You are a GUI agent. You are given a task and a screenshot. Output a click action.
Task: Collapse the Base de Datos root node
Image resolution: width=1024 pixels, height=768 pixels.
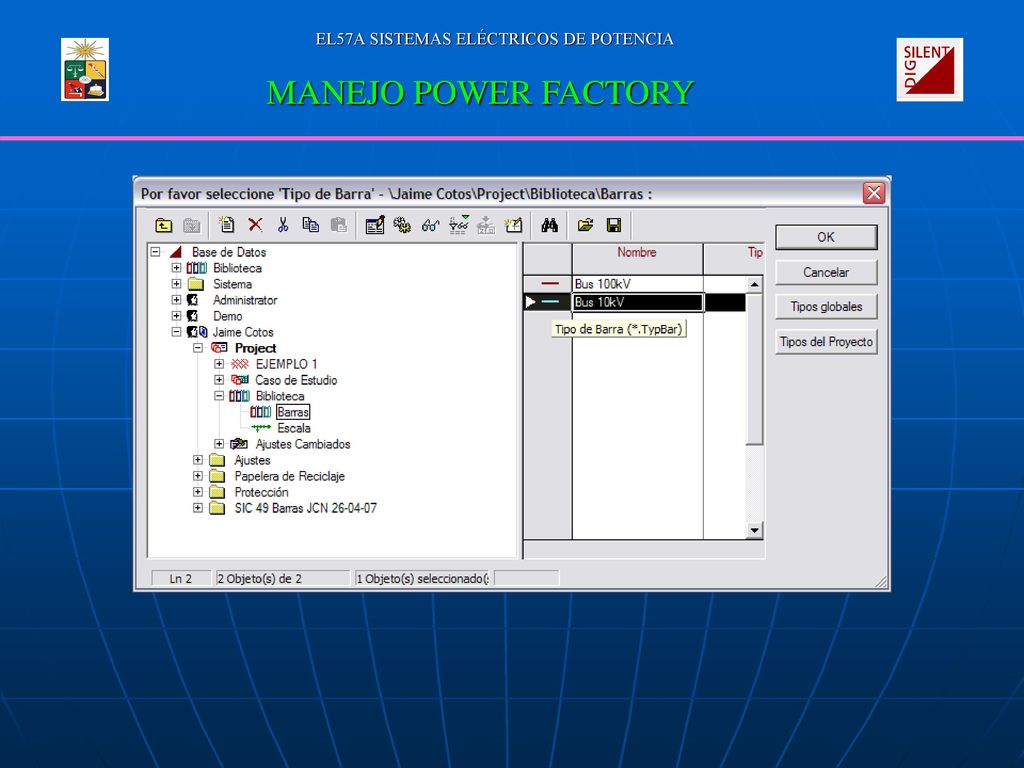pyautogui.click(x=155, y=251)
